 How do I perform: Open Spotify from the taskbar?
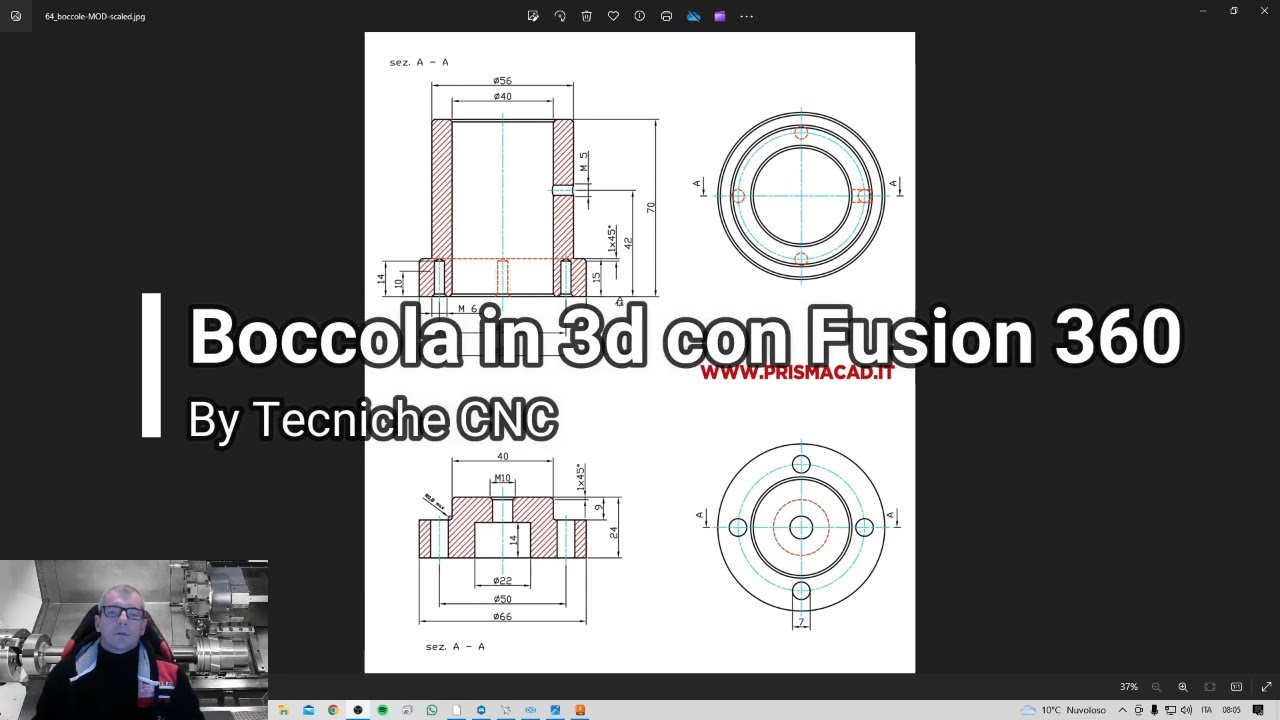(x=383, y=710)
